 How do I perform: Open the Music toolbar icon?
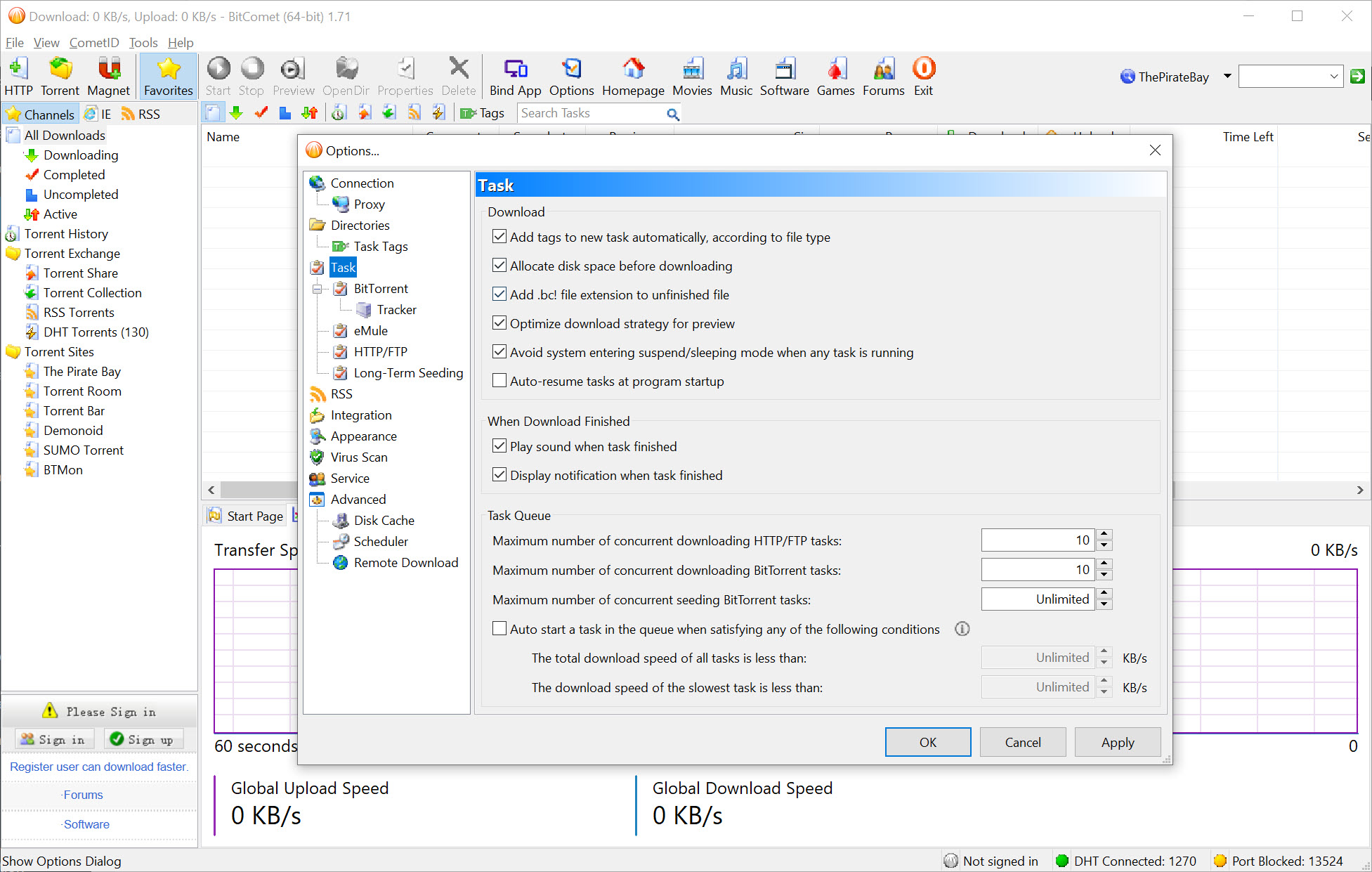click(736, 77)
